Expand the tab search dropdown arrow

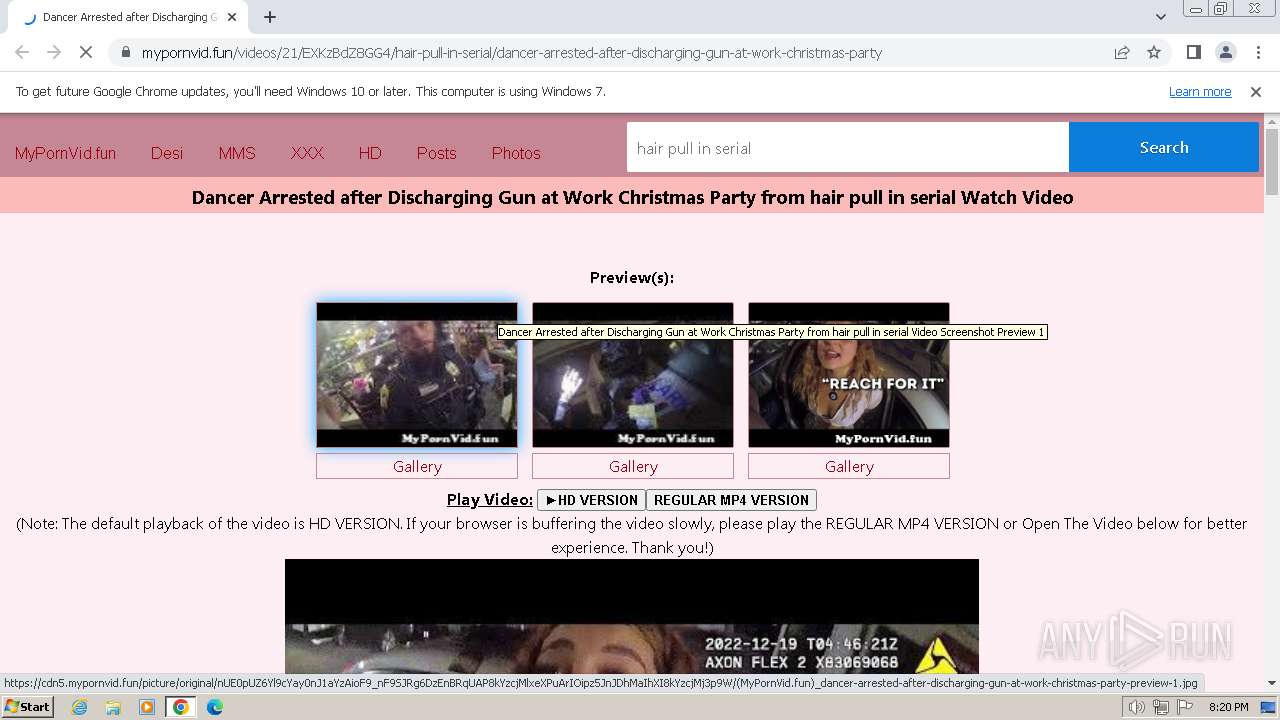[1160, 17]
